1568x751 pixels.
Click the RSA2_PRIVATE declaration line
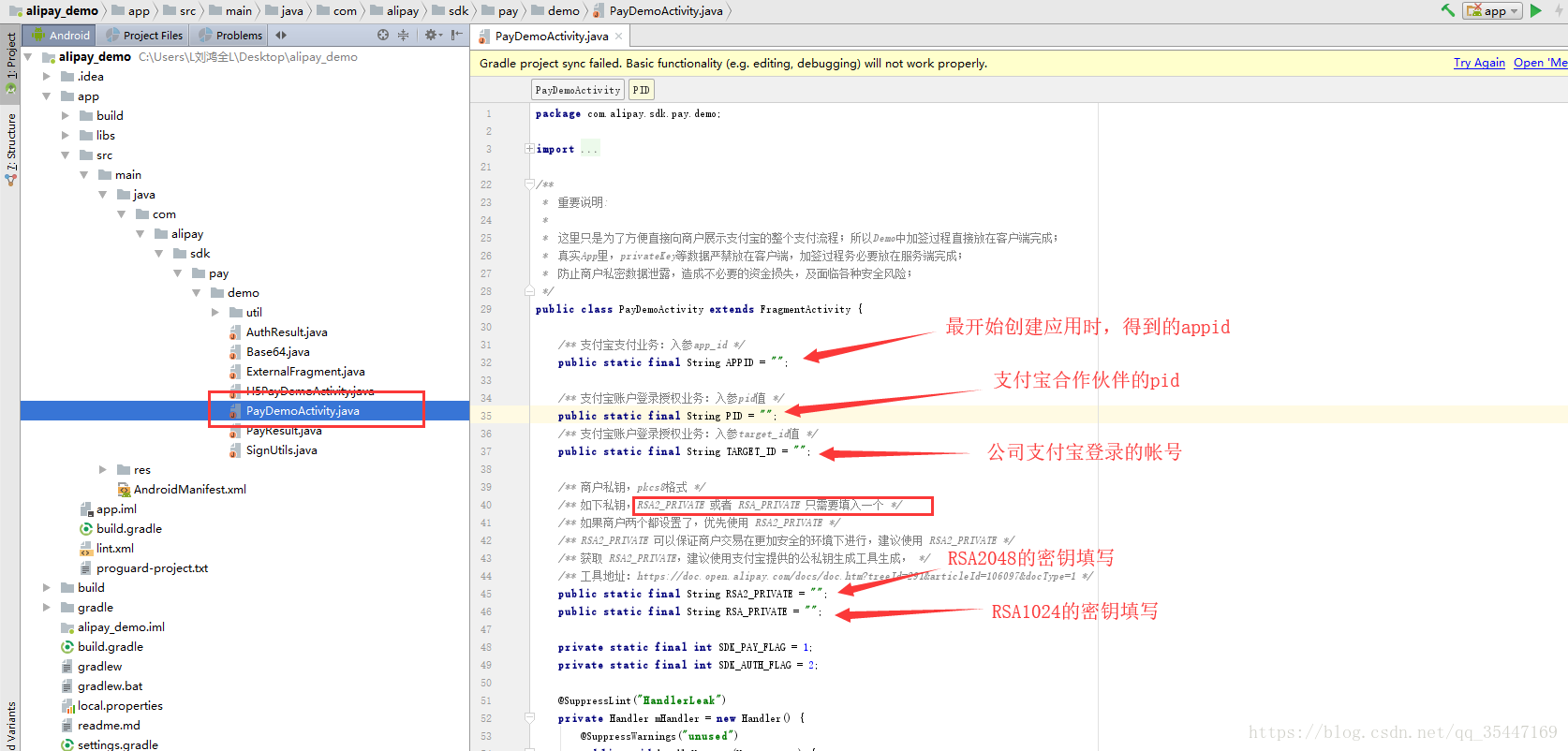(690, 594)
